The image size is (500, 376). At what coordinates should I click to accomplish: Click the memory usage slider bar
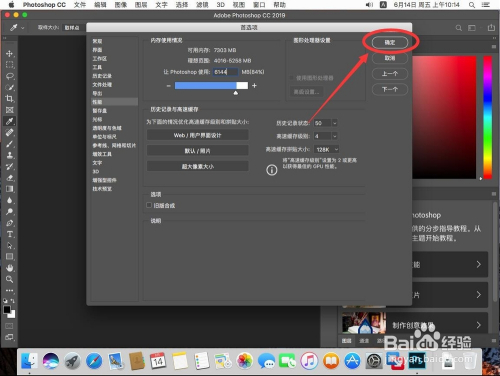[211, 86]
